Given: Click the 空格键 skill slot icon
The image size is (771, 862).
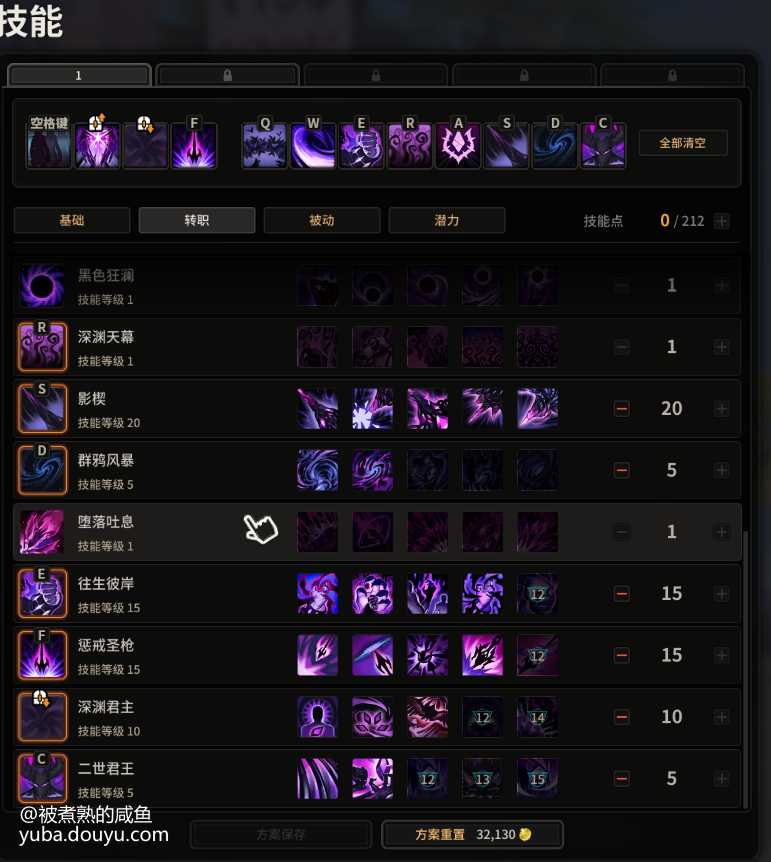Looking at the screenshot, I should point(49,146).
